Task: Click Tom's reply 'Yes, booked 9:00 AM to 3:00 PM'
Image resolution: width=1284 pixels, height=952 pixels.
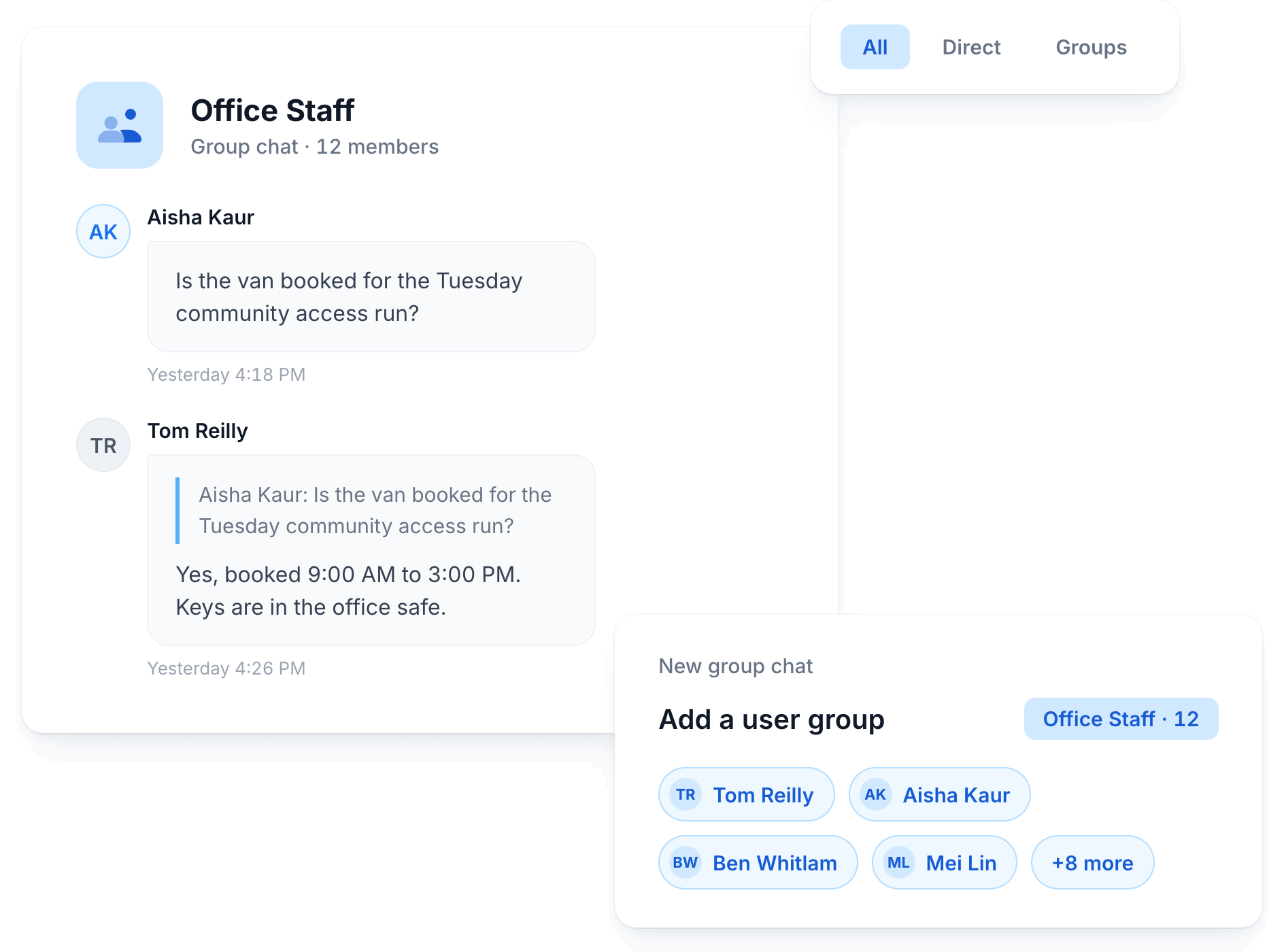Action: pos(348,590)
